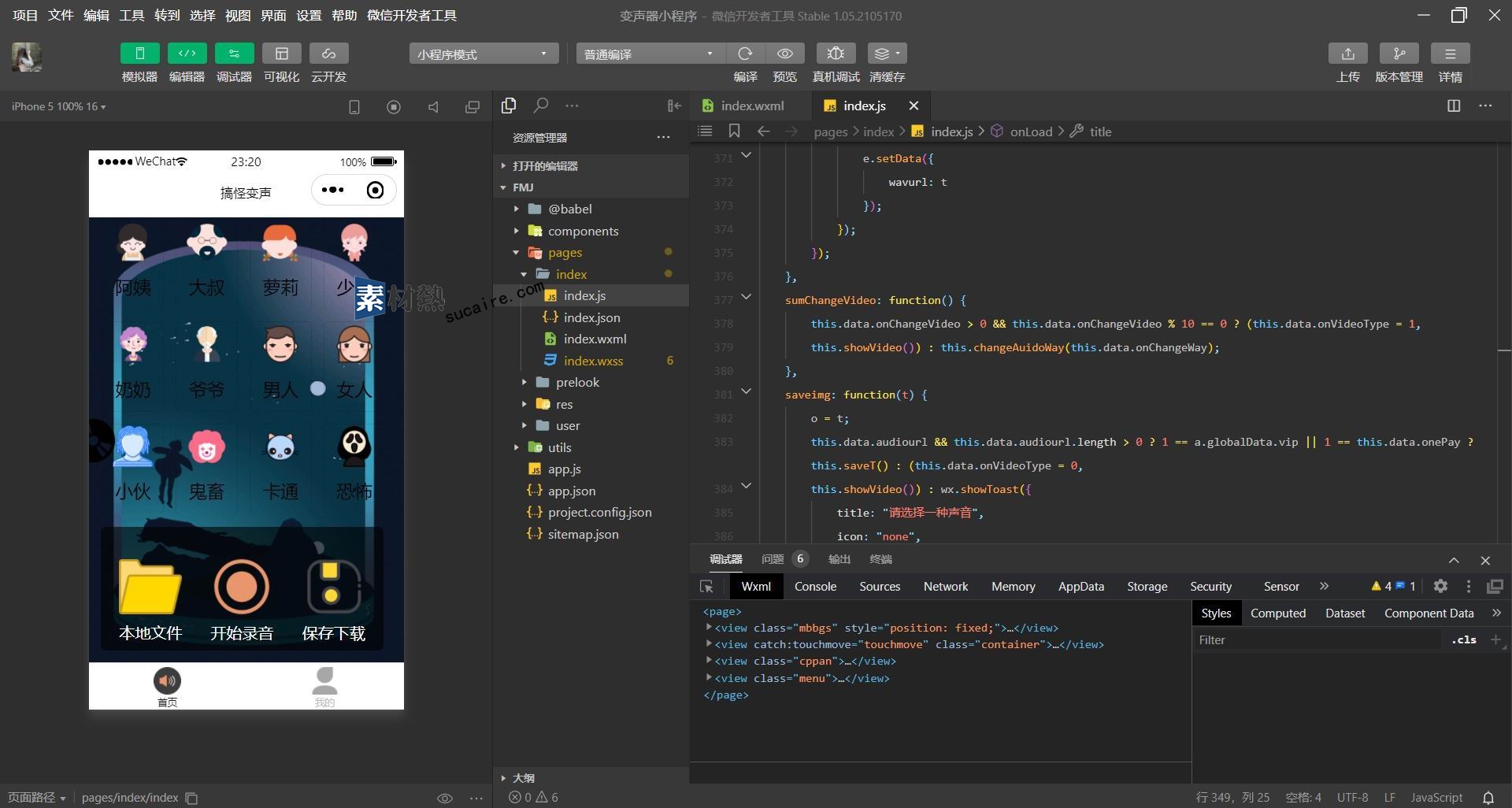The width and height of the screenshot is (1512, 808).
Task: Open the Console devtools tab
Action: (815, 586)
